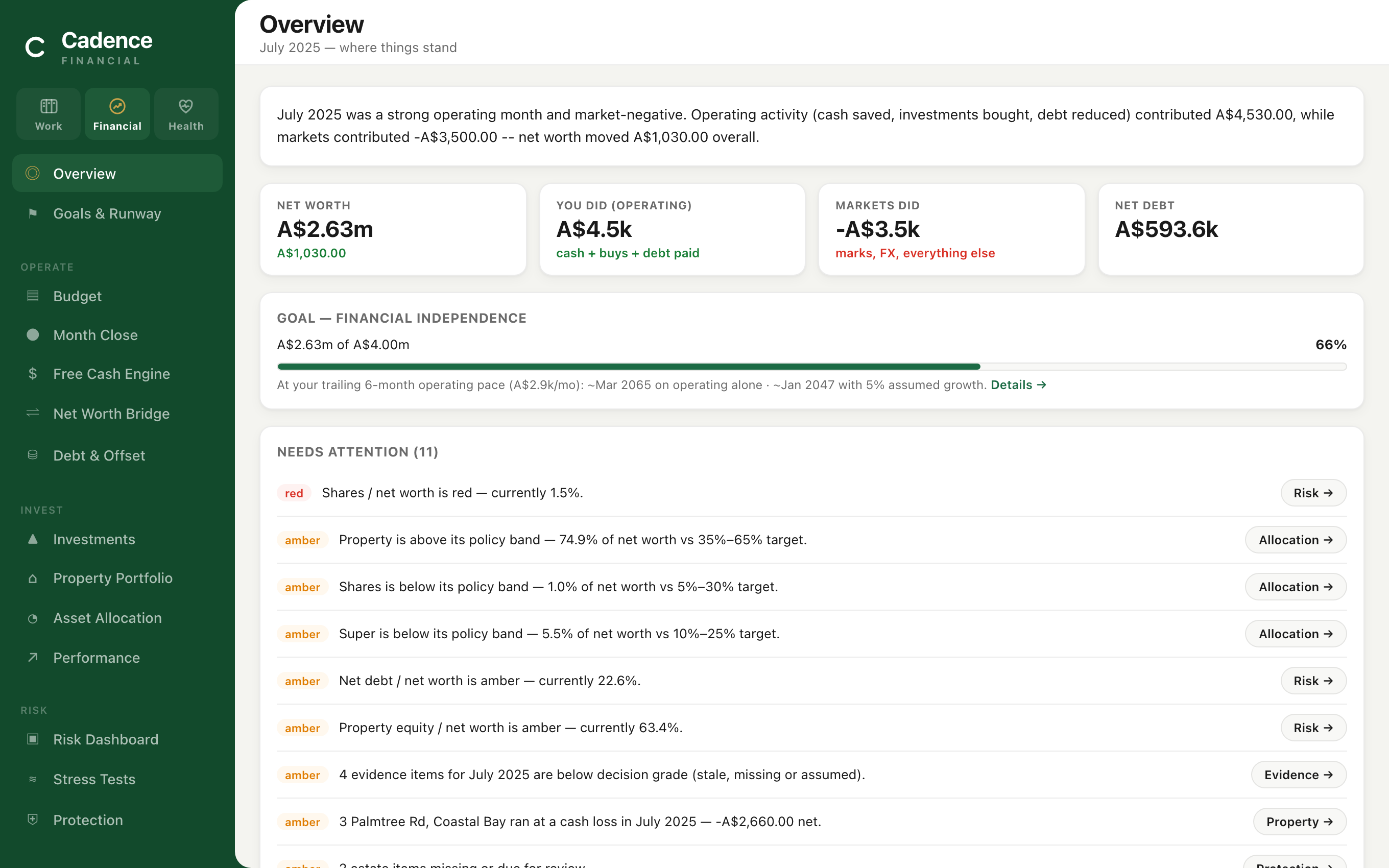Open Goals & Runway page

pyautogui.click(x=117, y=213)
